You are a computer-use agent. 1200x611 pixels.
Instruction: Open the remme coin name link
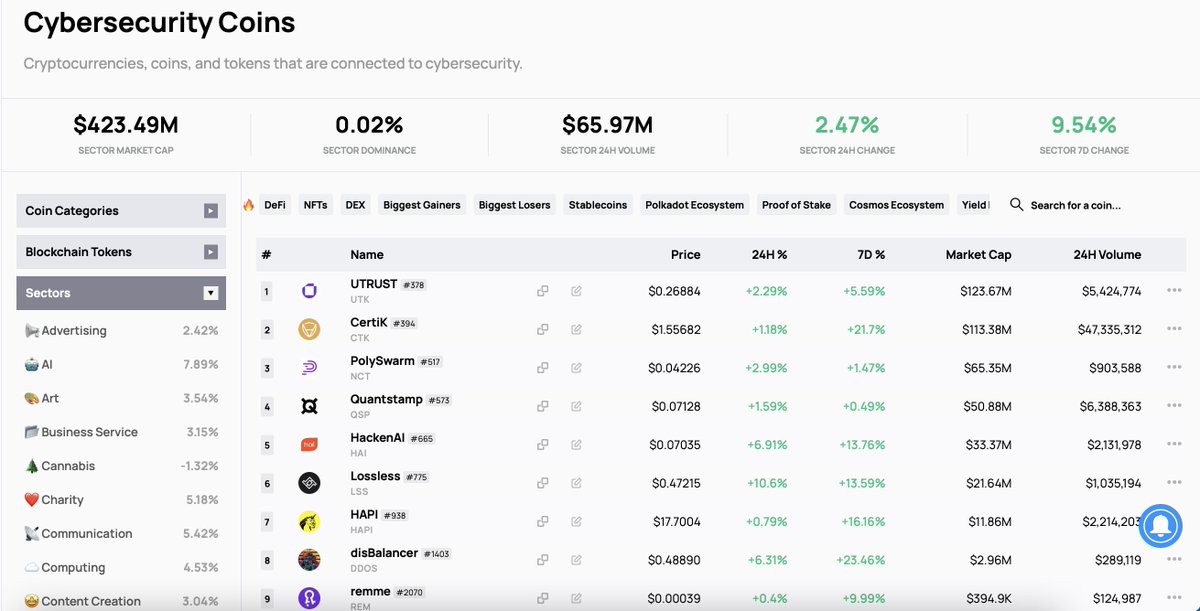370,591
